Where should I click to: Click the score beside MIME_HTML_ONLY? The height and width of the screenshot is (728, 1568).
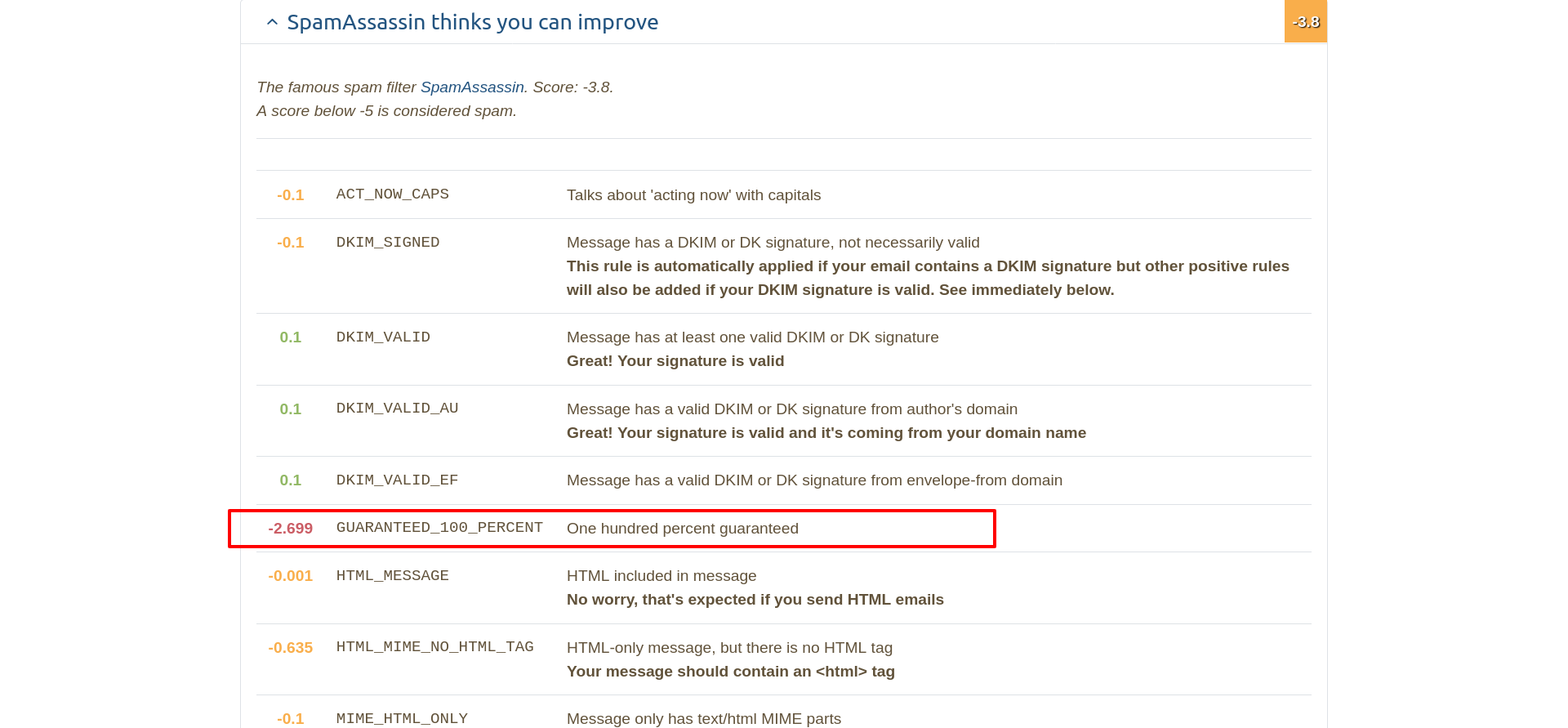tap(291, 719)
